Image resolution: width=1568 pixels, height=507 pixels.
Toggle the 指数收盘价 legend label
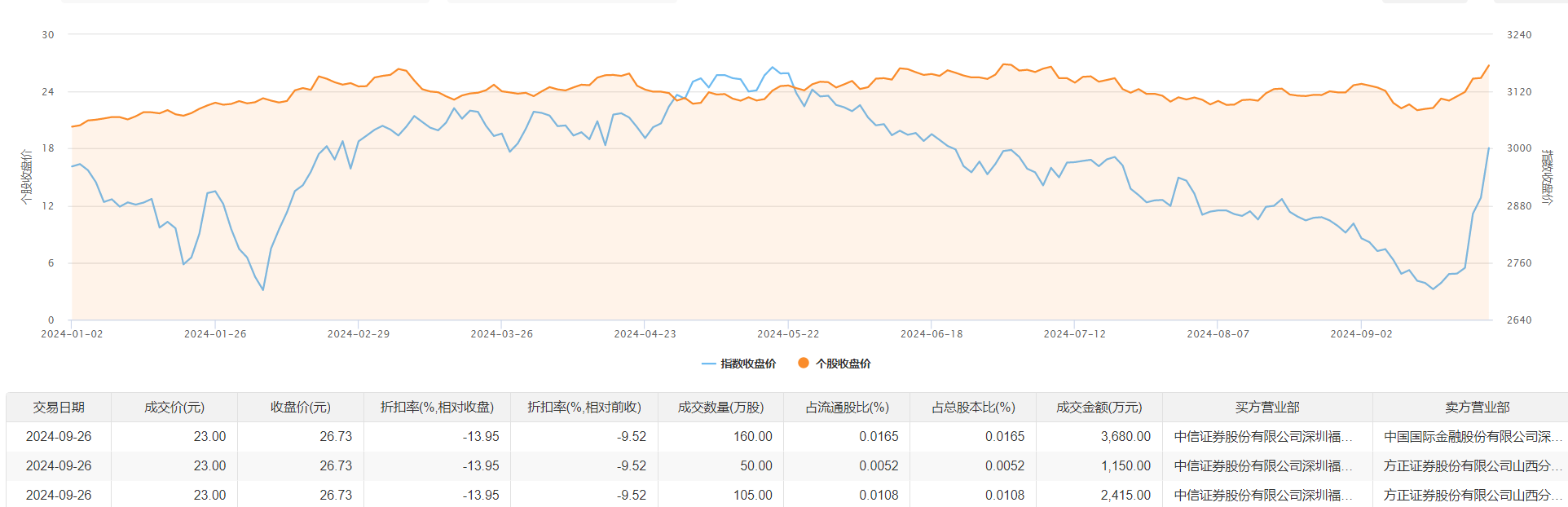point(748,364)
